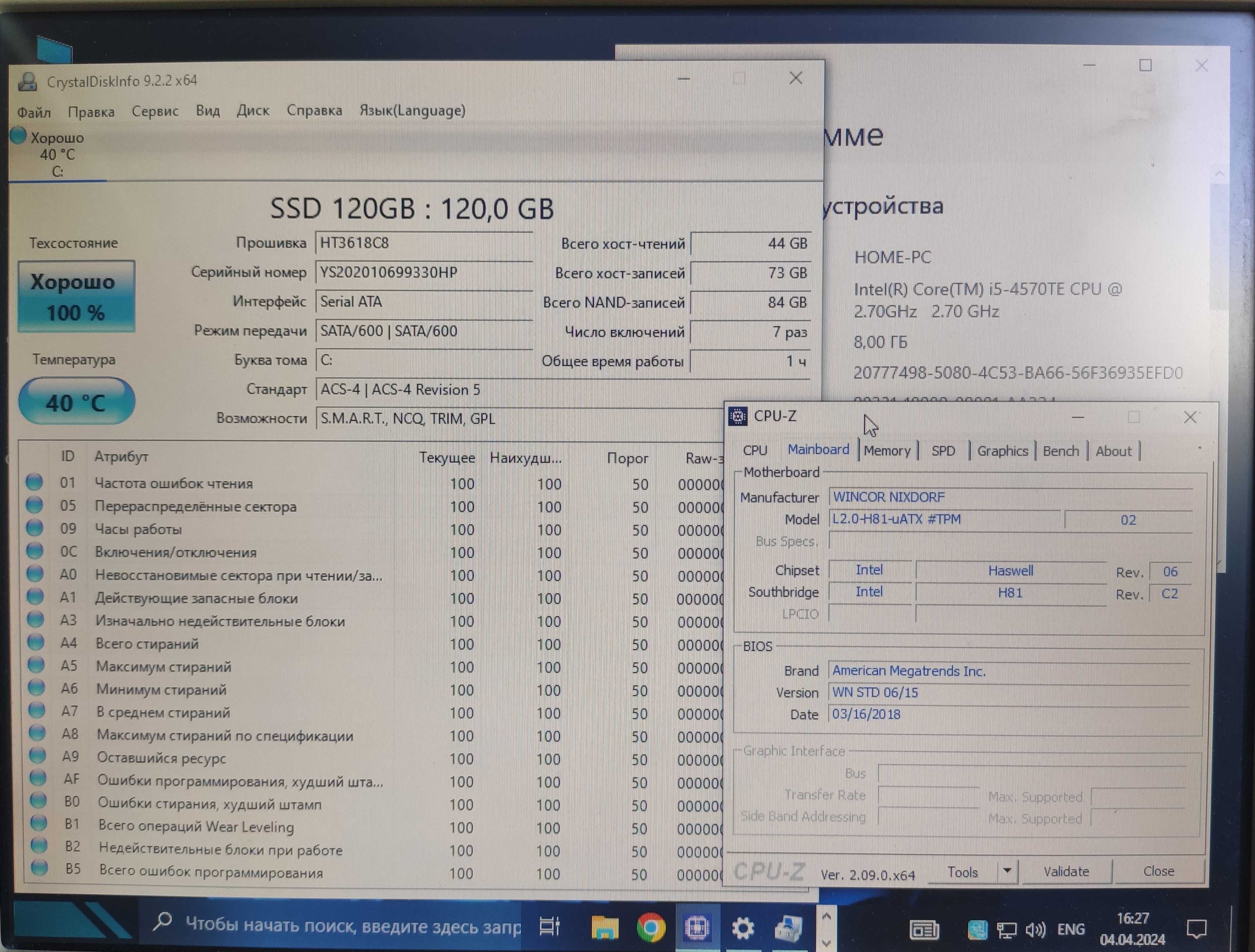Switch to the Mainboard tab in CPU-Z
The width and height of the screenshot is (1255, 952).
(x=818, y=450)
